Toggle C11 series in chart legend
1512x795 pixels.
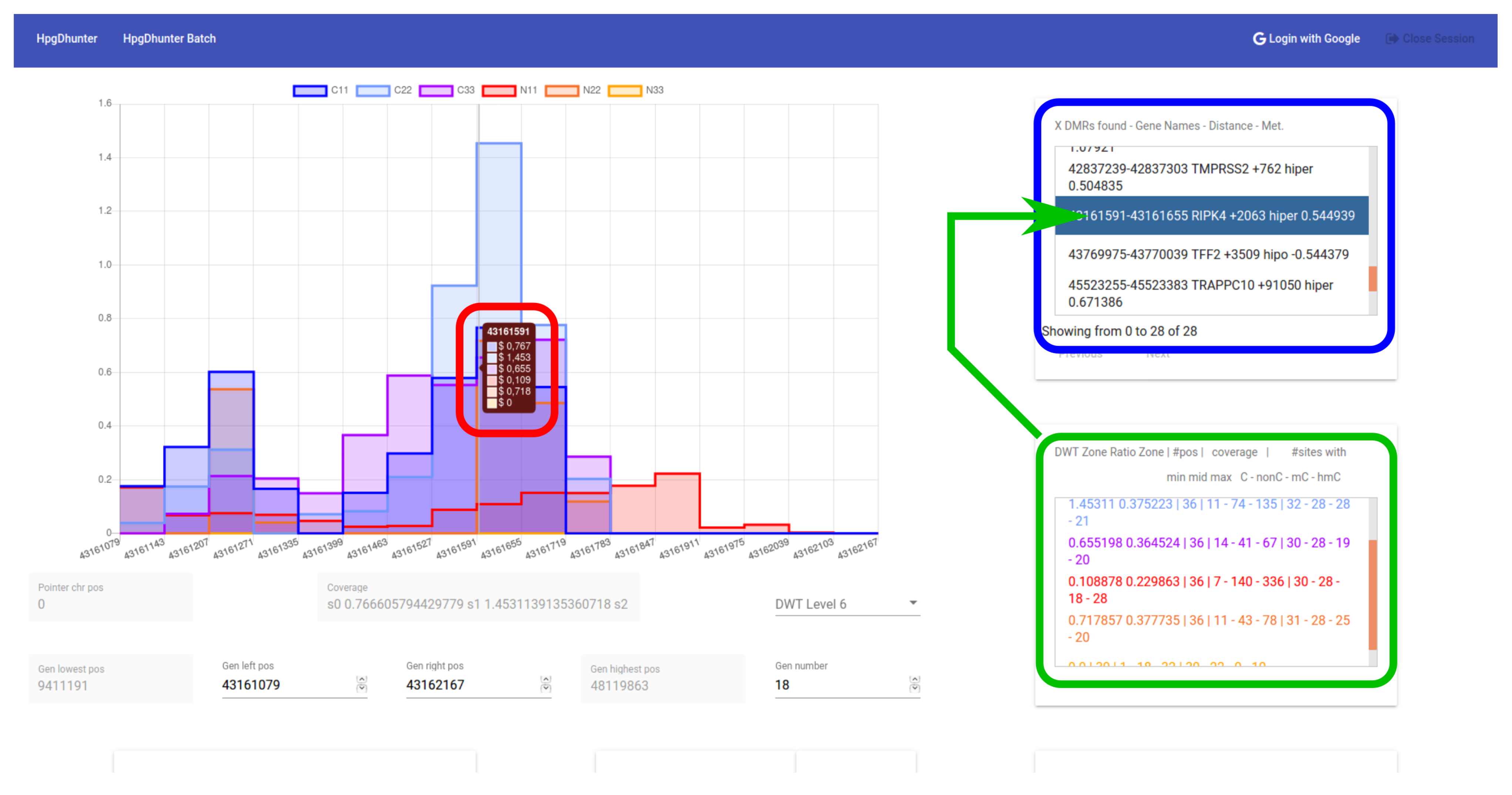click(x=310, y=90)
